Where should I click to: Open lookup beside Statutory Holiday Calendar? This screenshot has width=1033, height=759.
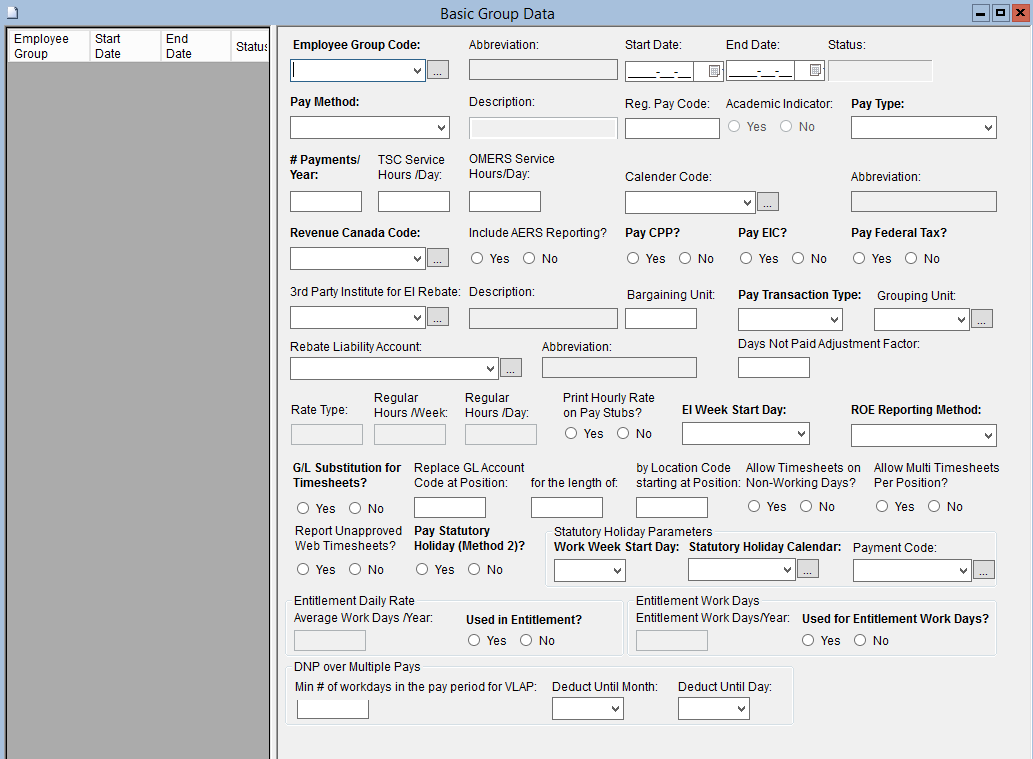pos(807,569)
